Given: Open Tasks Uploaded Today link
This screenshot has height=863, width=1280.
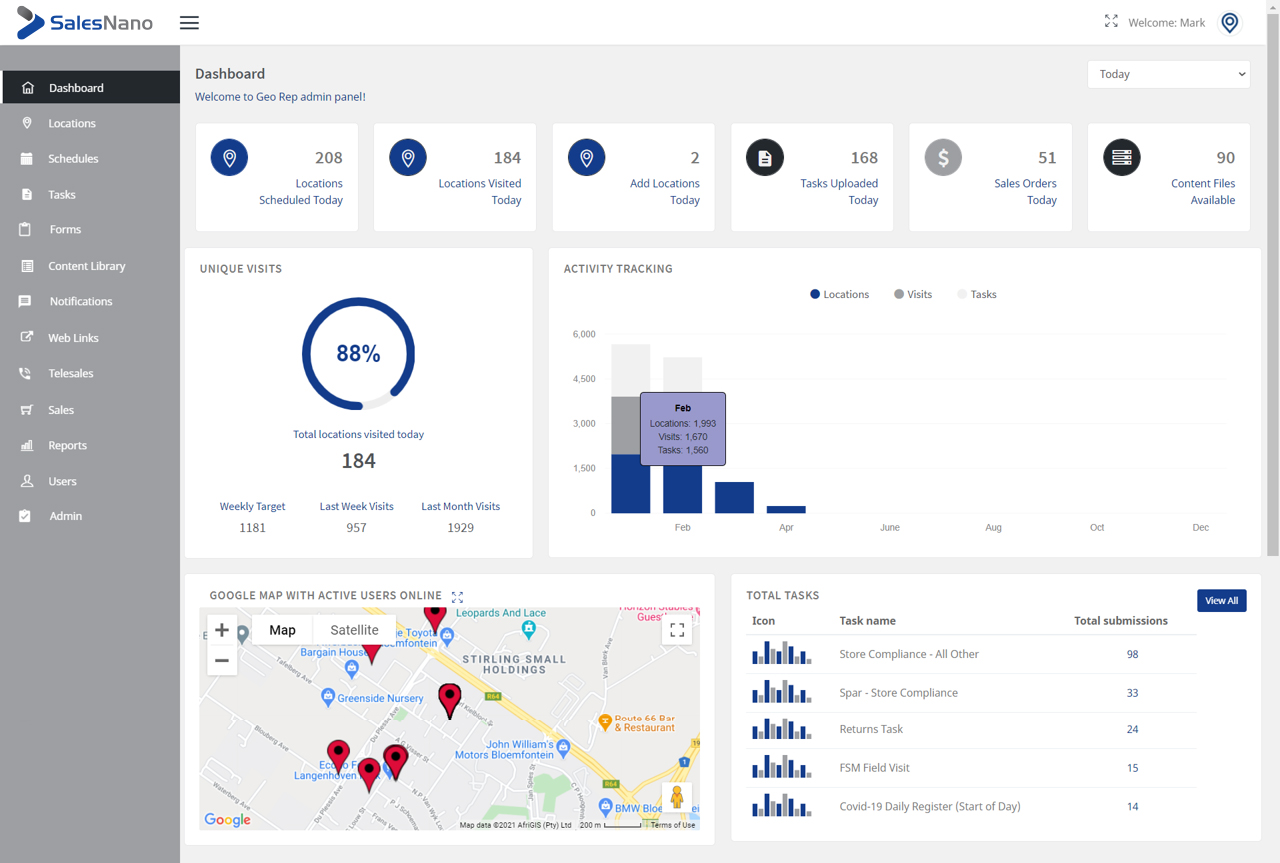Looking at the screenshot, I should coord(839,192).
